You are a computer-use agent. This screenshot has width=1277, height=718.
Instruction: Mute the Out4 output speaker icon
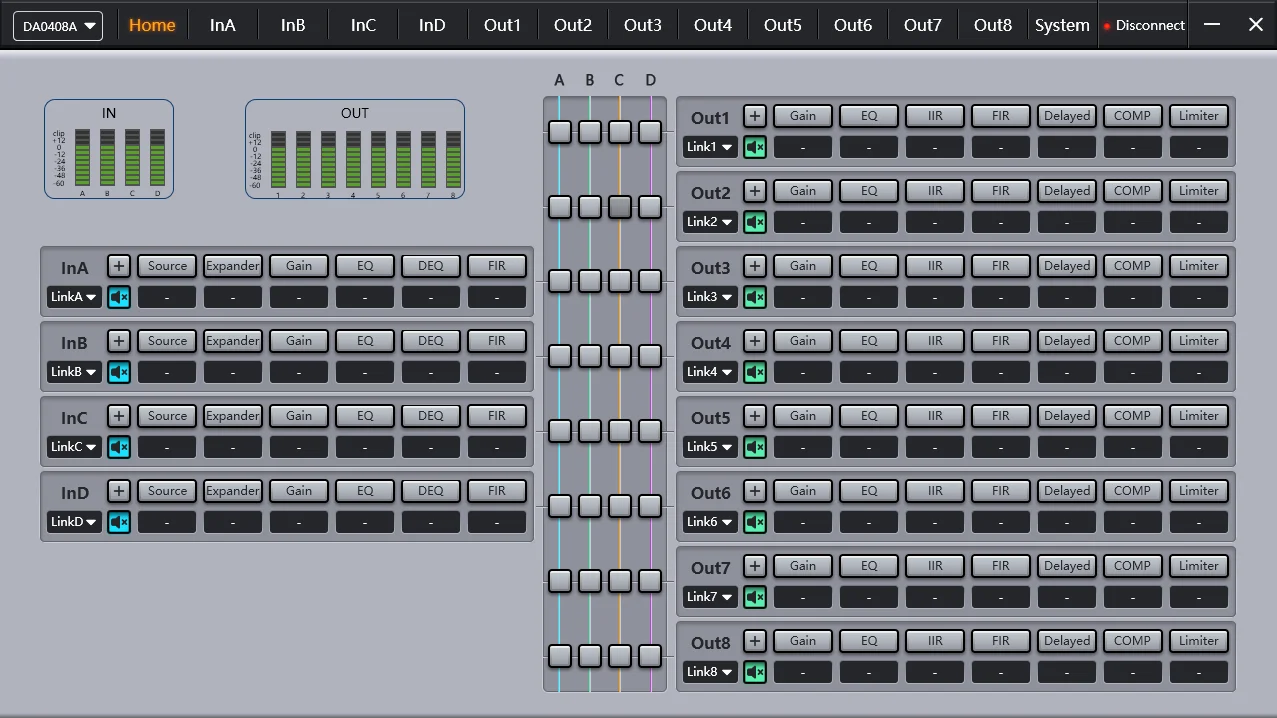click(x=755, y=371)
